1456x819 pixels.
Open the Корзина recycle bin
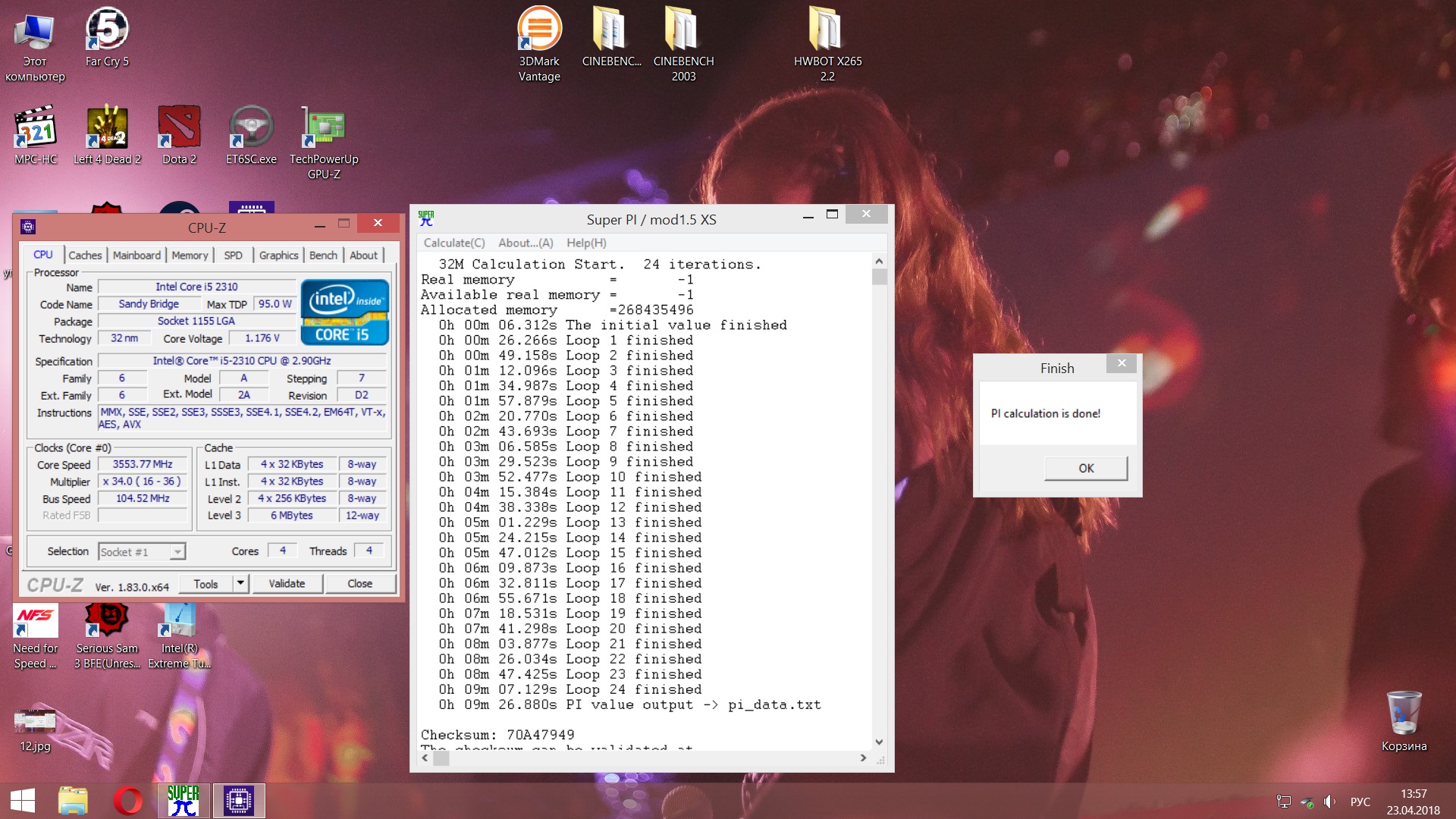click(x=1404, y=721)
